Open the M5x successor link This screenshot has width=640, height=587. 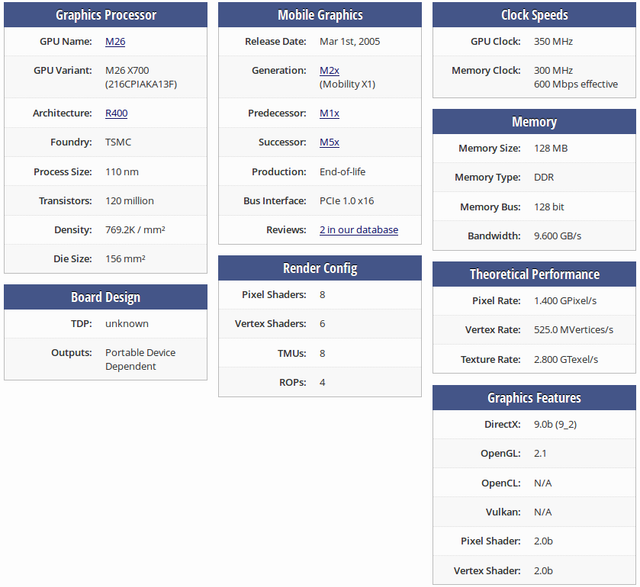pos(329,142)
